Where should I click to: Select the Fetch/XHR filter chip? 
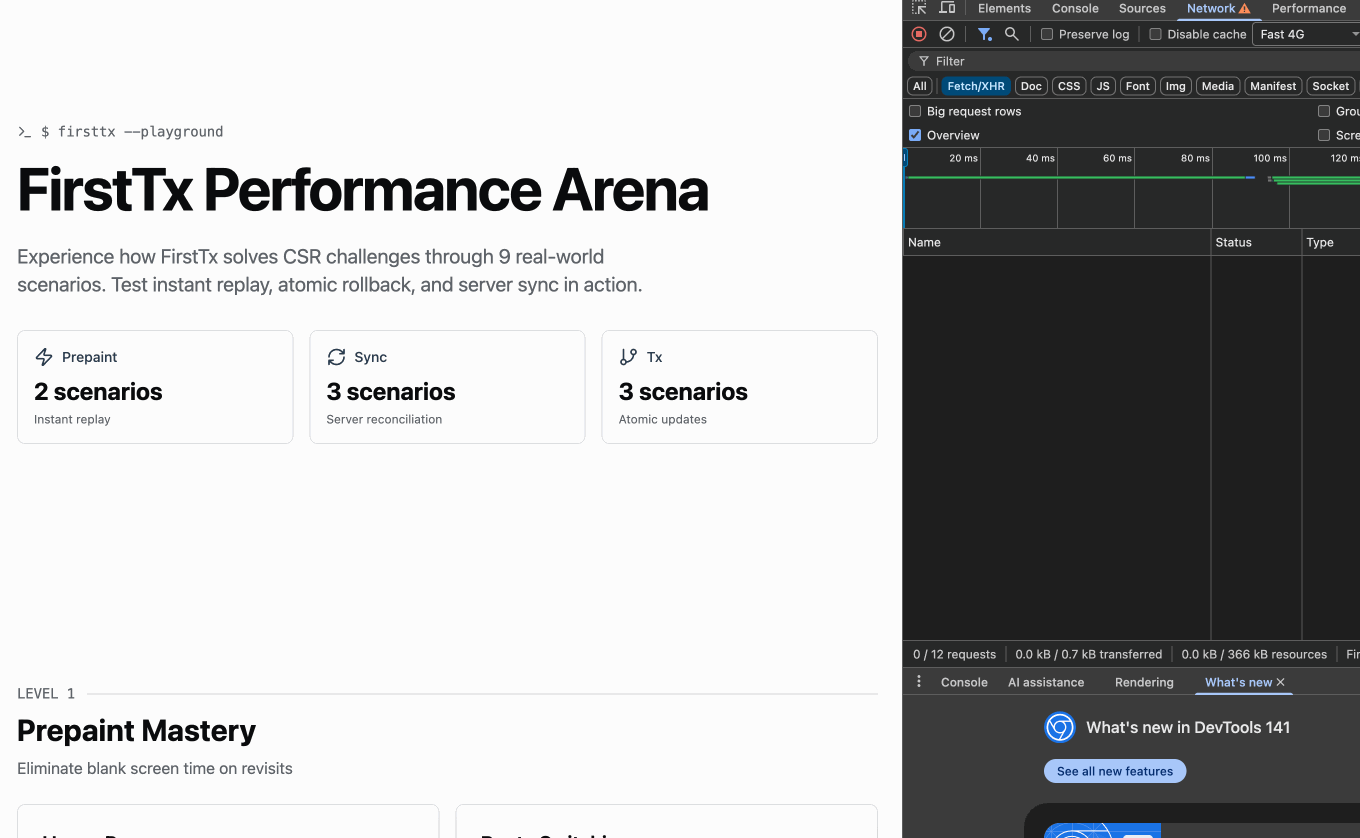pos(976,86)
